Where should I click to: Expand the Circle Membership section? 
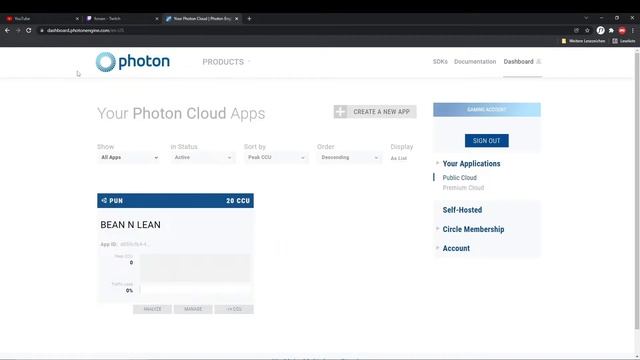pyautogui.click(x=473, y=229)
